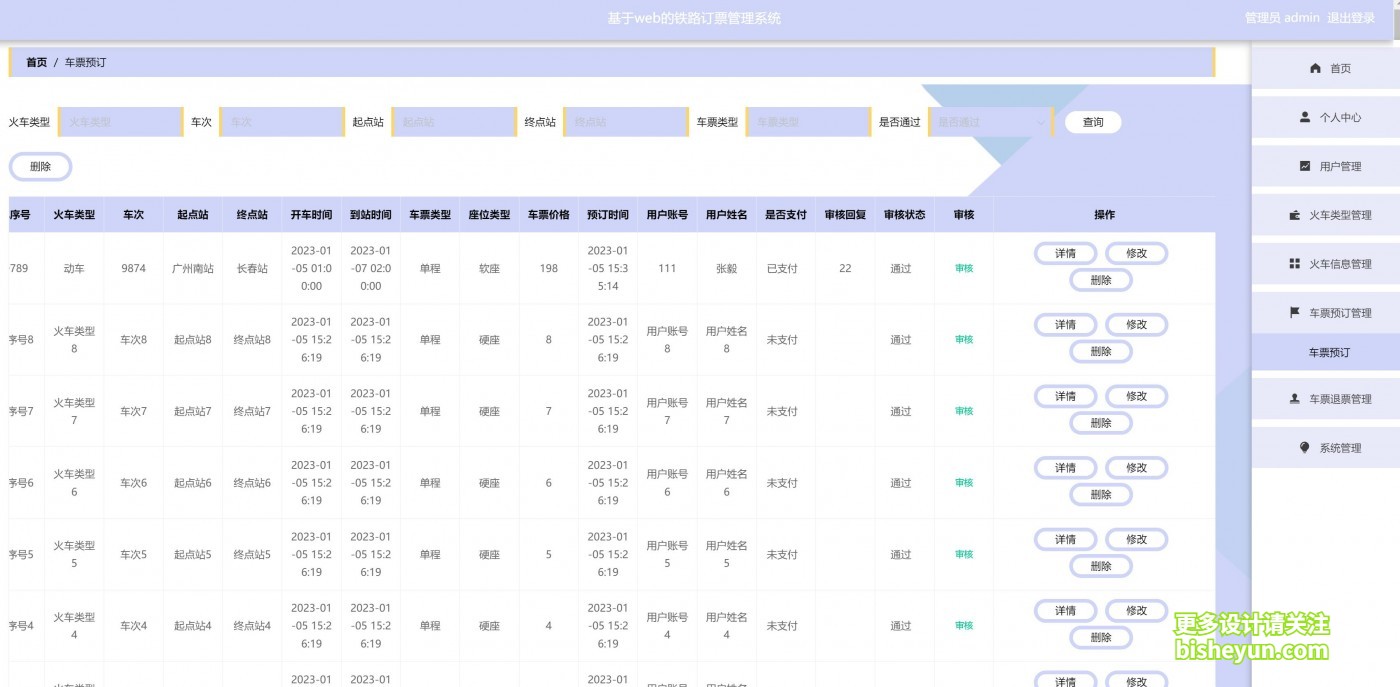The width and height of the screenshot is (1400, 687).
Task: Click 详情 for the 车次5 row
Action: click(1065, 540)
